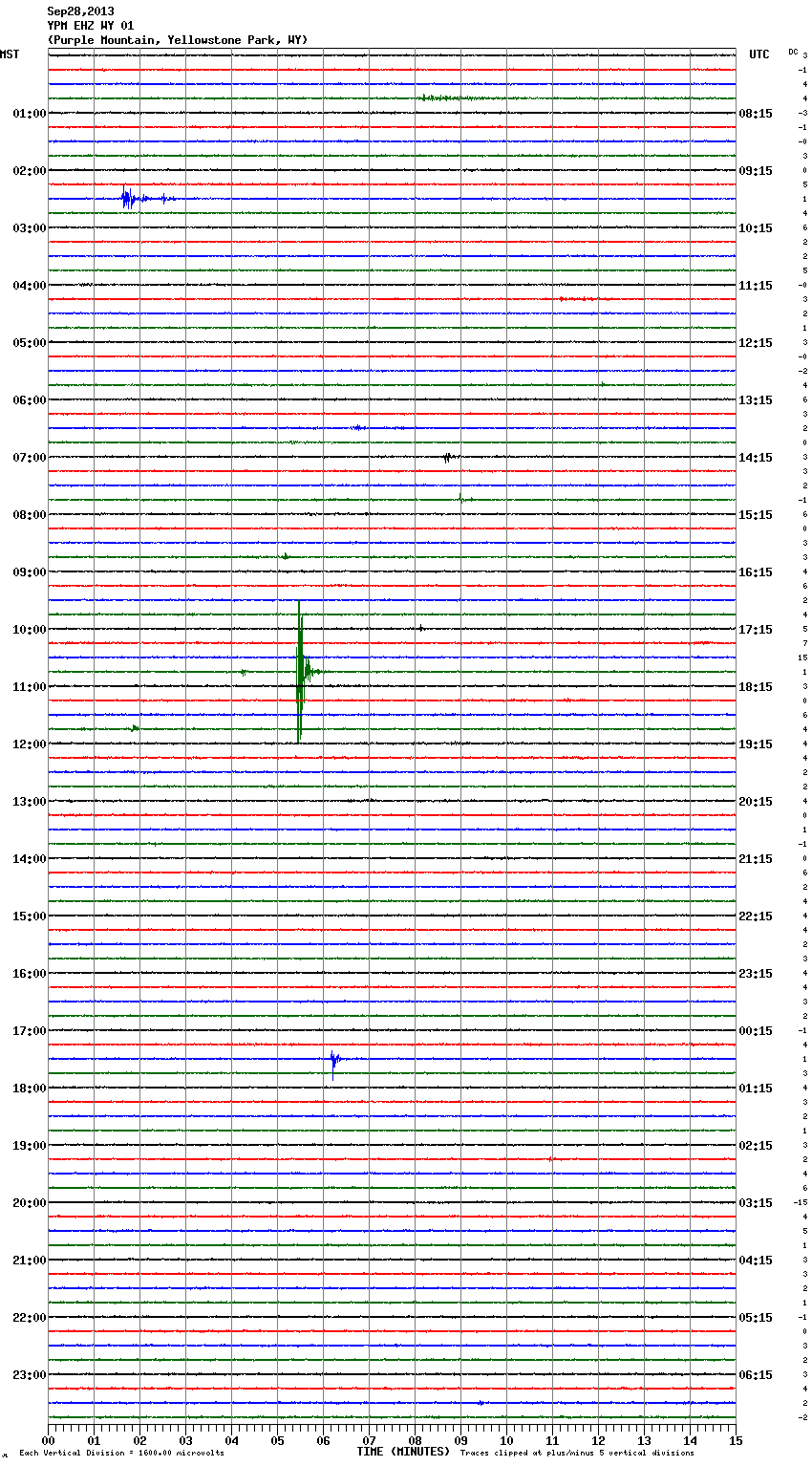Screen dimensions: 812x1466
Task: Click the 15:15 UTC time label
Action: click(756, 515)
